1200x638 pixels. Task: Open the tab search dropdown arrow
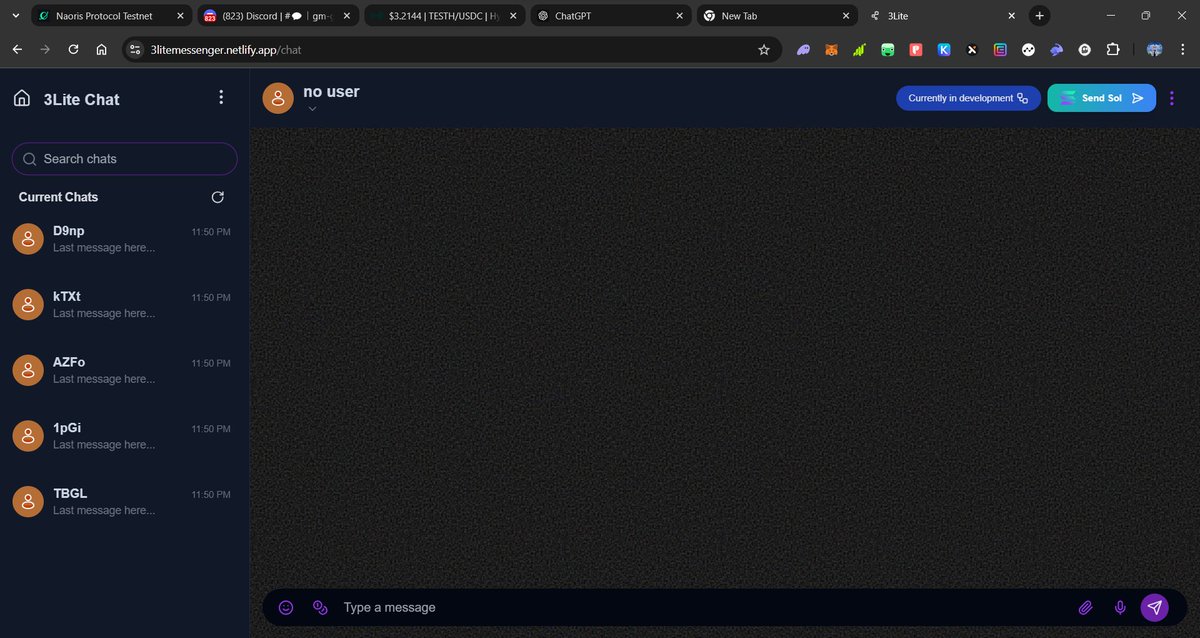click(14, 16)
